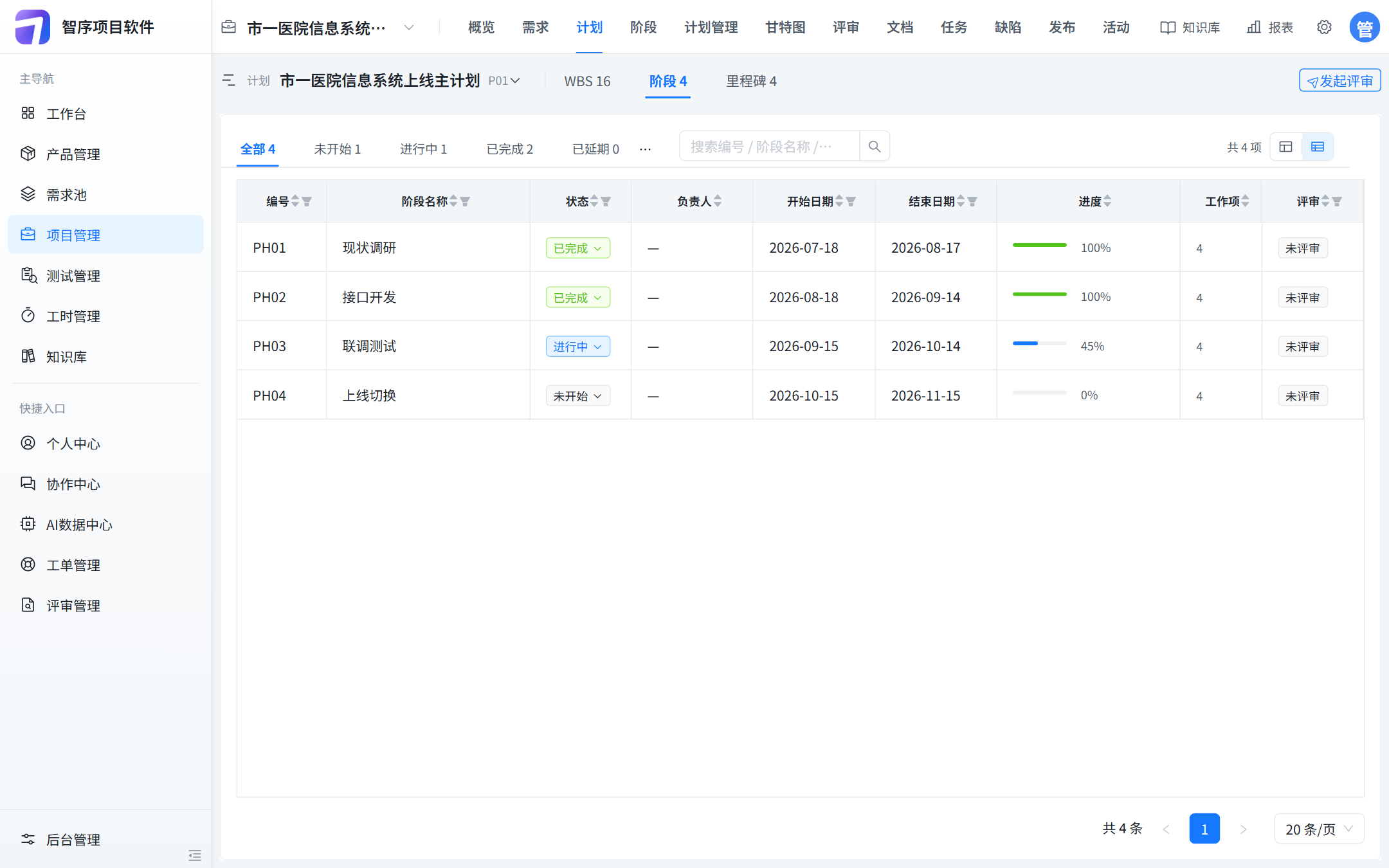1389x868 pixels.
Task: Filter the 阶段名称 column
Action: tap(465, 201)
